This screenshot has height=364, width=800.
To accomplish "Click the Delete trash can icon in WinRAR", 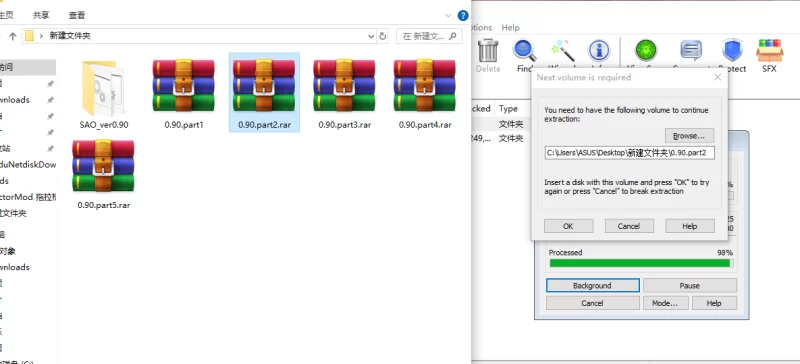I will [x=488, y=50].
